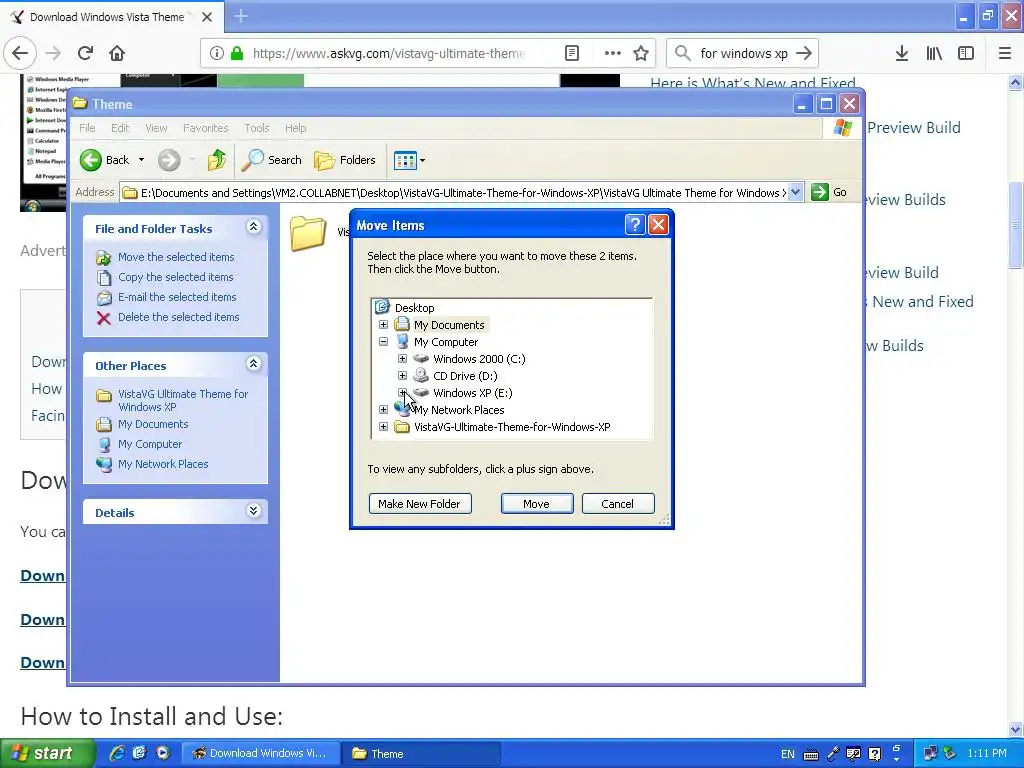Click the Up folder icon in Explorer

click(216, 160)
